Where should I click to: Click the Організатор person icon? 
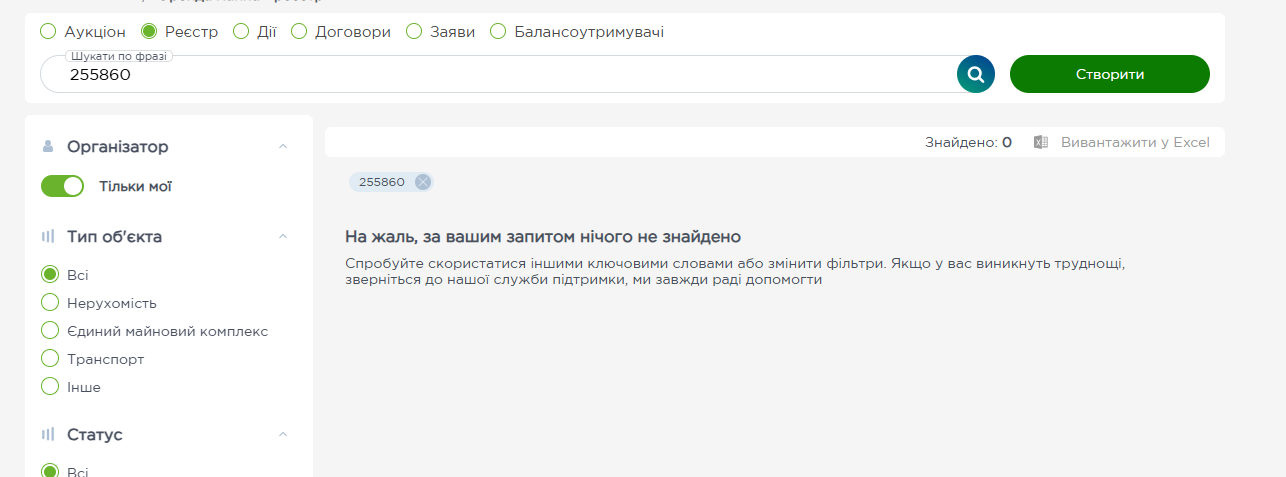(48, 147)
